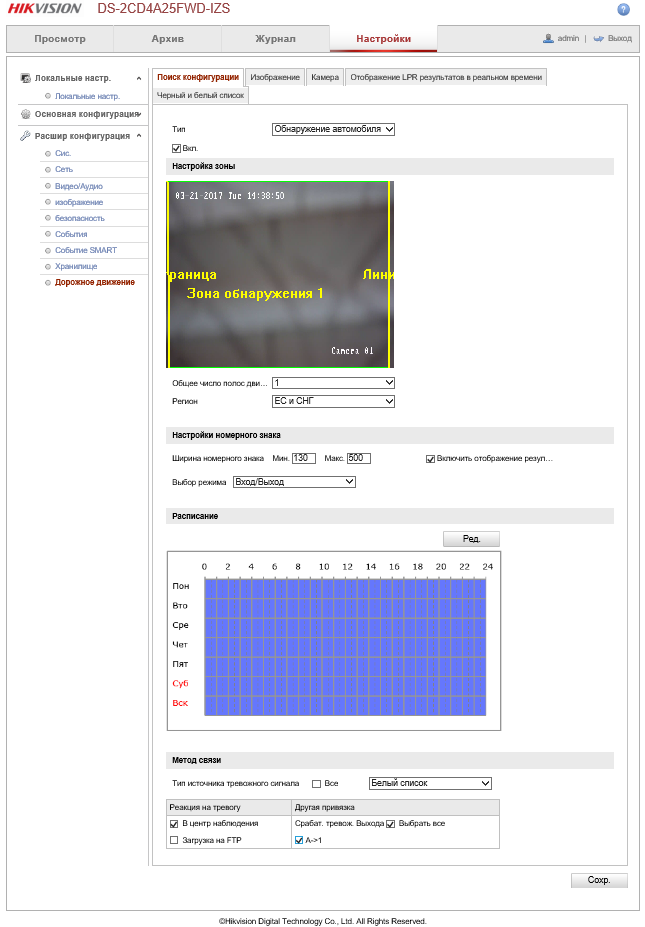Image resolution: width=645 pixels, height=927 pixels.
Task: Click the admin username link
Action: coord(568,38)
